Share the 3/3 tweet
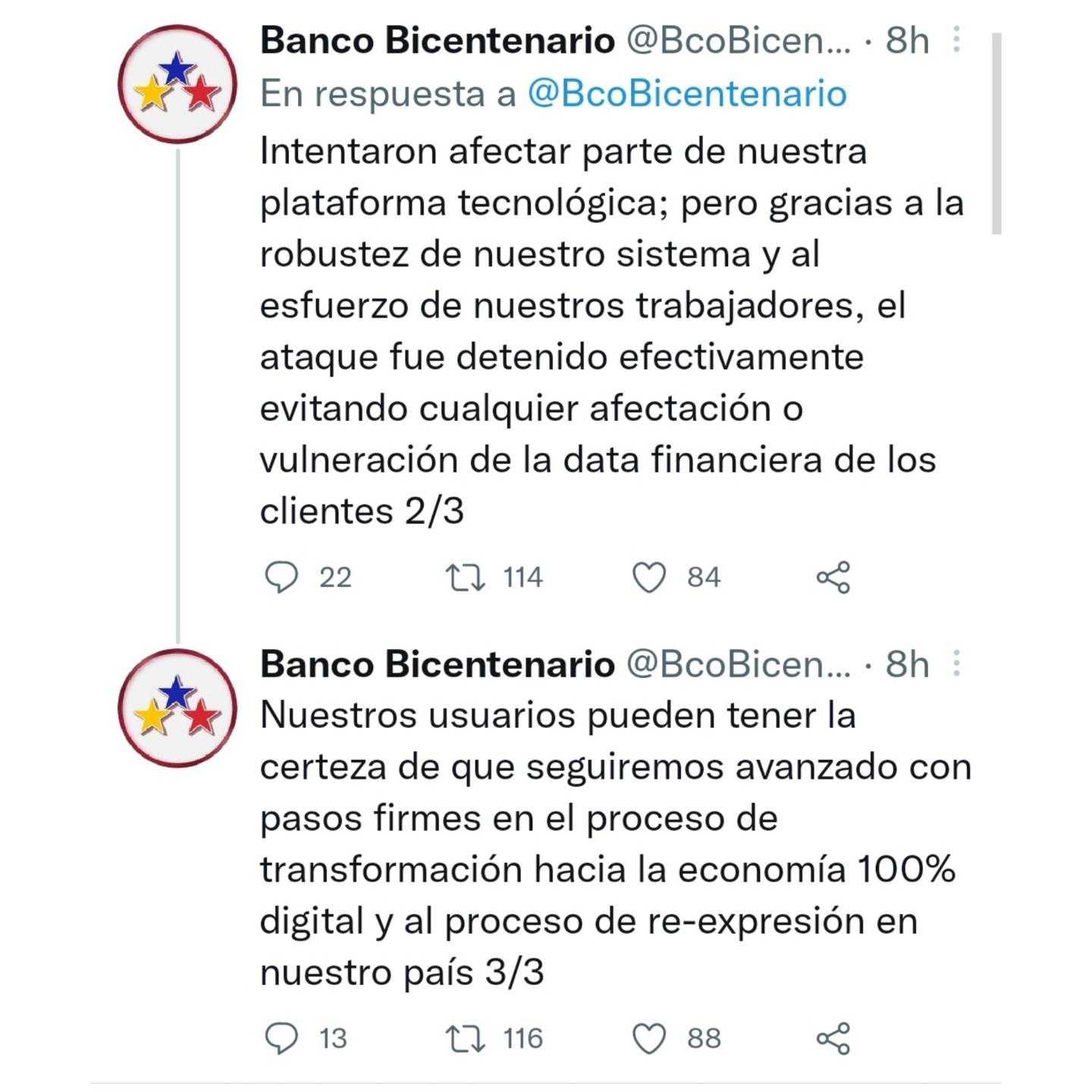The image size is (1092, 1092). 833,1038
